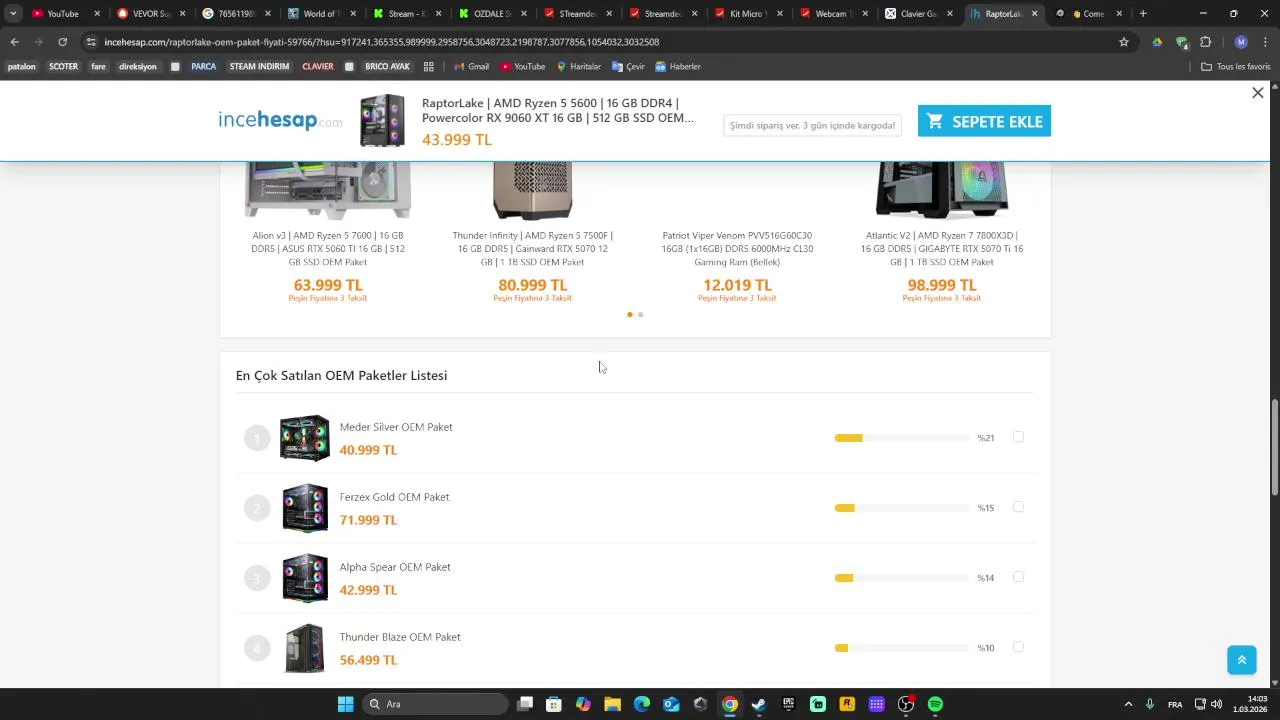
Task: Click the SEPETE EKLE cart button
Action: coord(984,121)
